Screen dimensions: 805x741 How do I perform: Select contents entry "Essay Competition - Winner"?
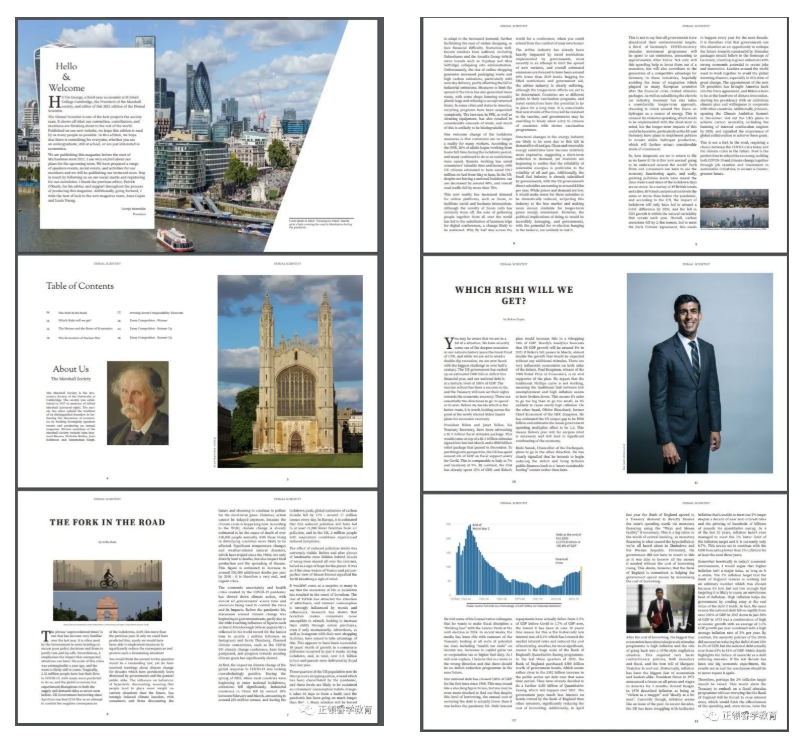point(148,320)
